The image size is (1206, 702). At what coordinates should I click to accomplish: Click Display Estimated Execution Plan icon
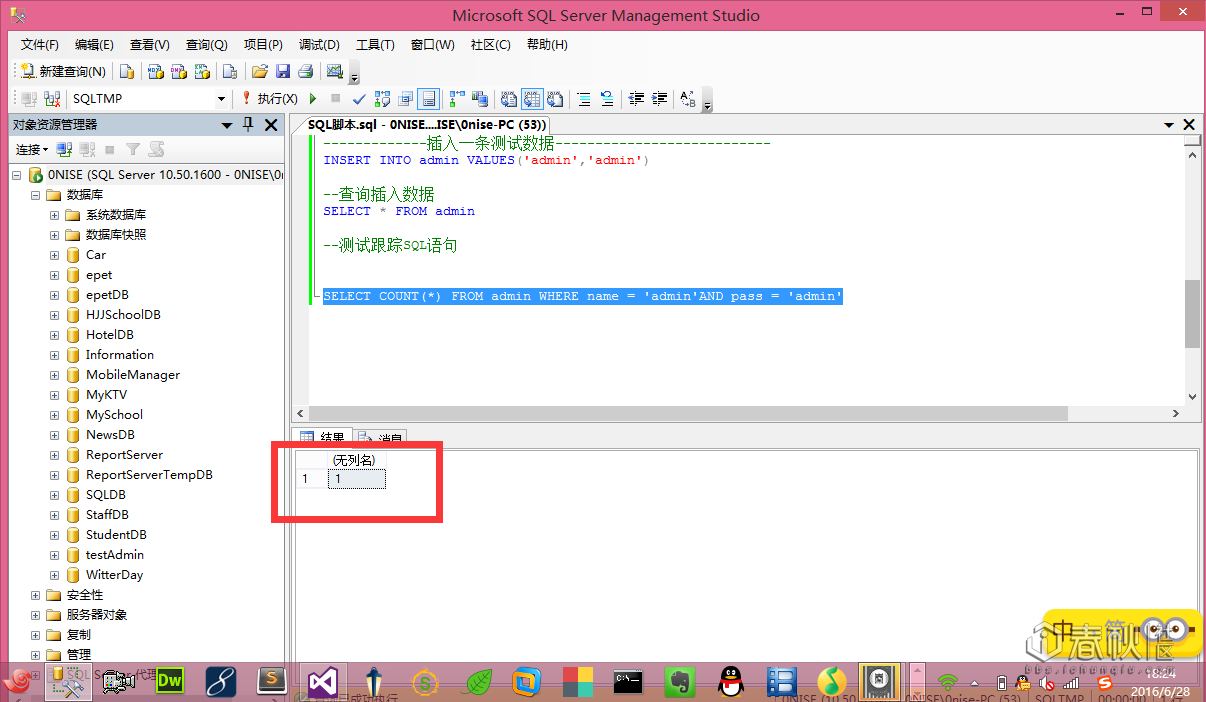tap(383, 99)
